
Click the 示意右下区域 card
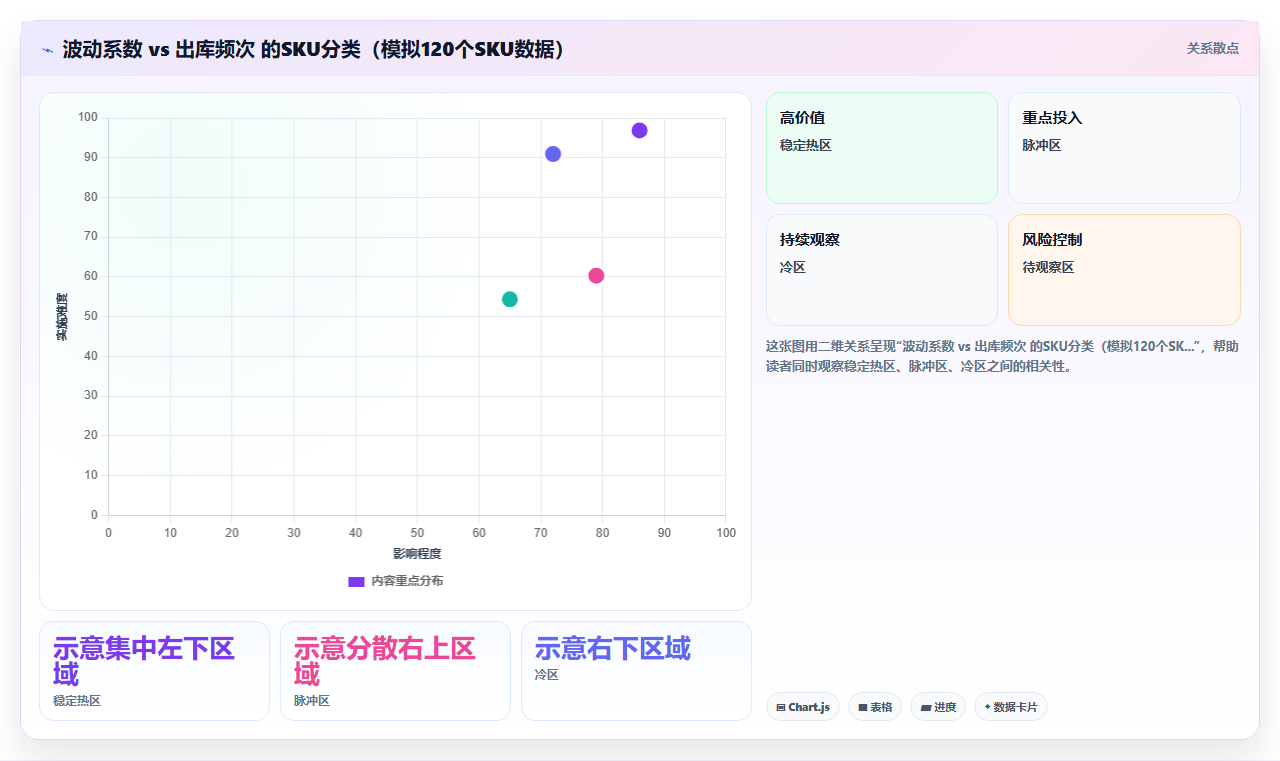(x=636, y=671)
